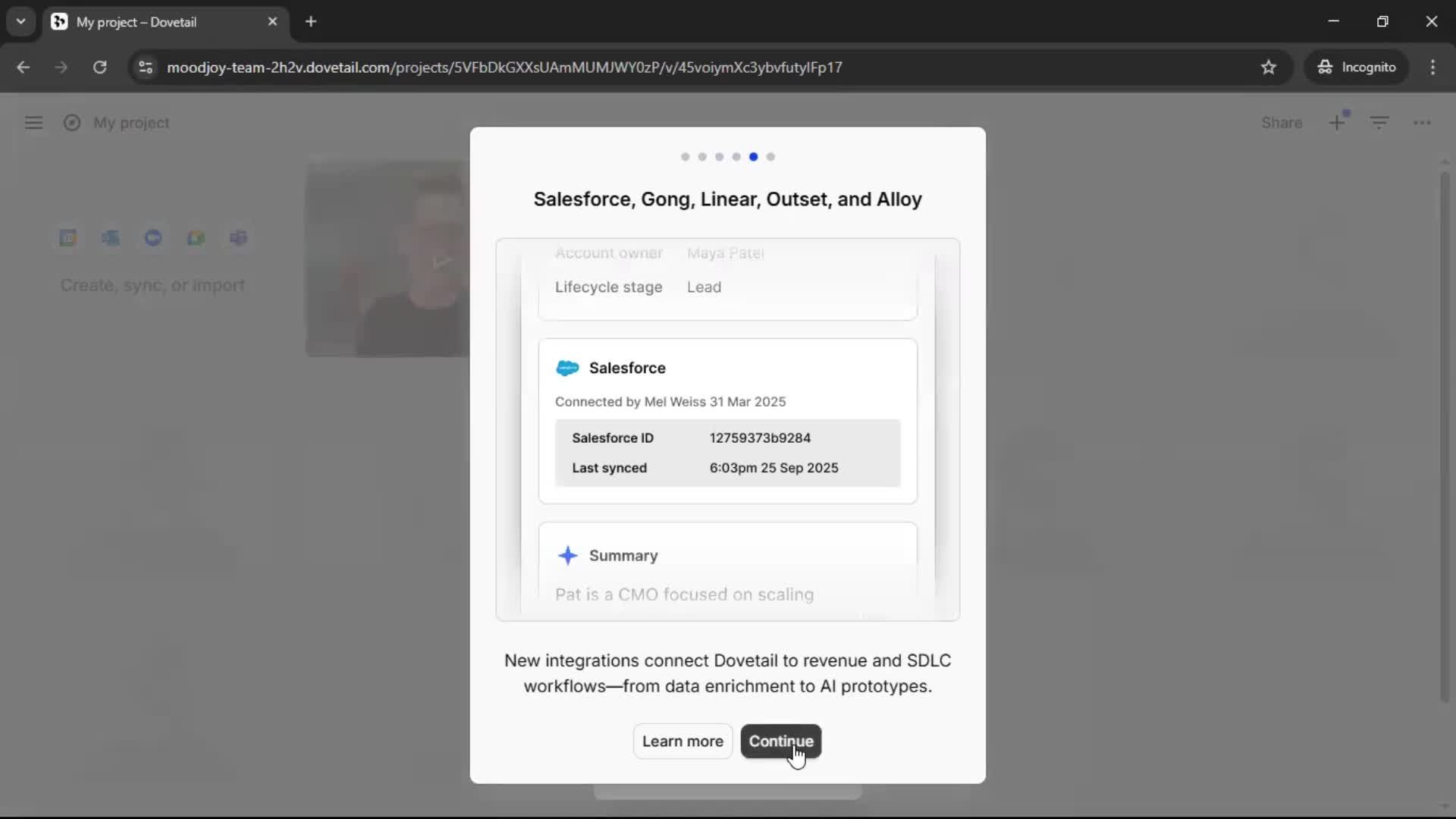
Task: Click the Share button
Action: pyautogui.click(x=1282, y=123)
